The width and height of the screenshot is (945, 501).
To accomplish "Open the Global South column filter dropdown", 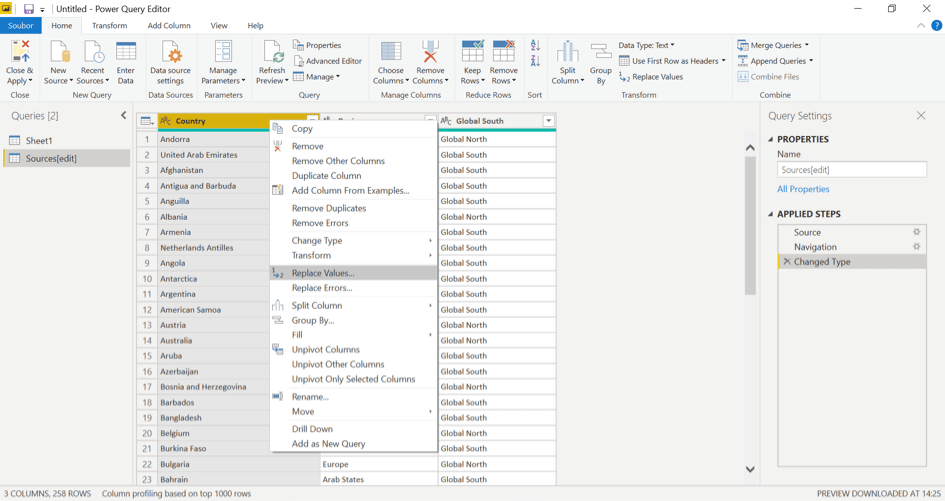I will [x=548, y=121].
